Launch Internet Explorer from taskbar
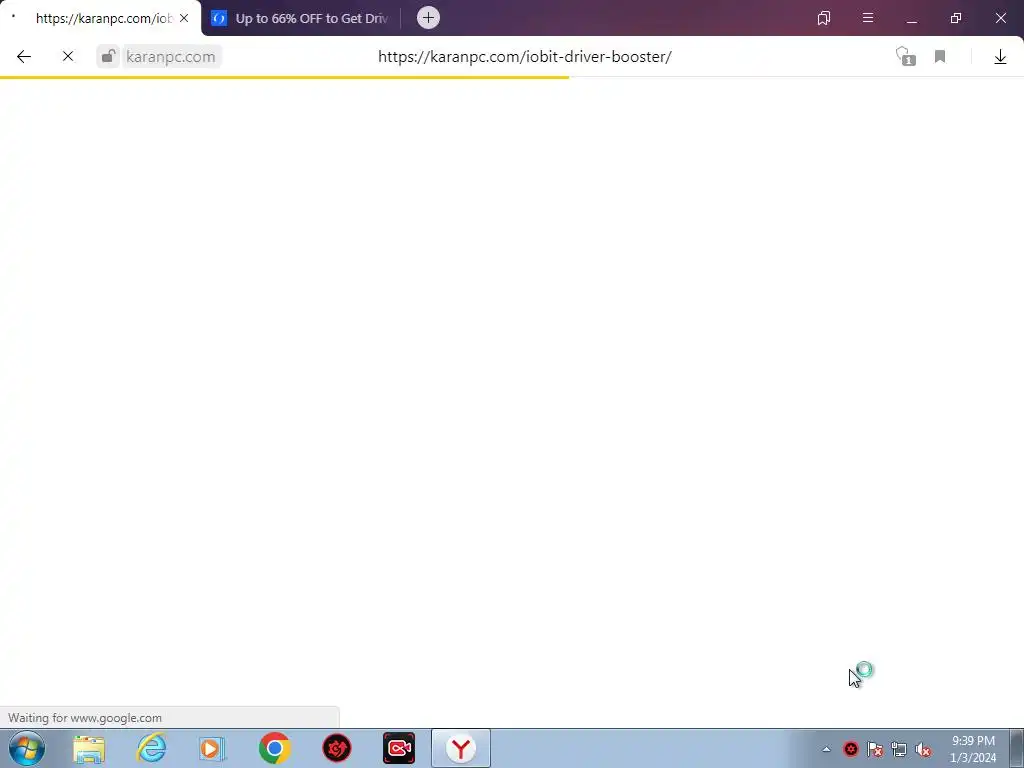1024x768 pixels. [x=151, y=748]
